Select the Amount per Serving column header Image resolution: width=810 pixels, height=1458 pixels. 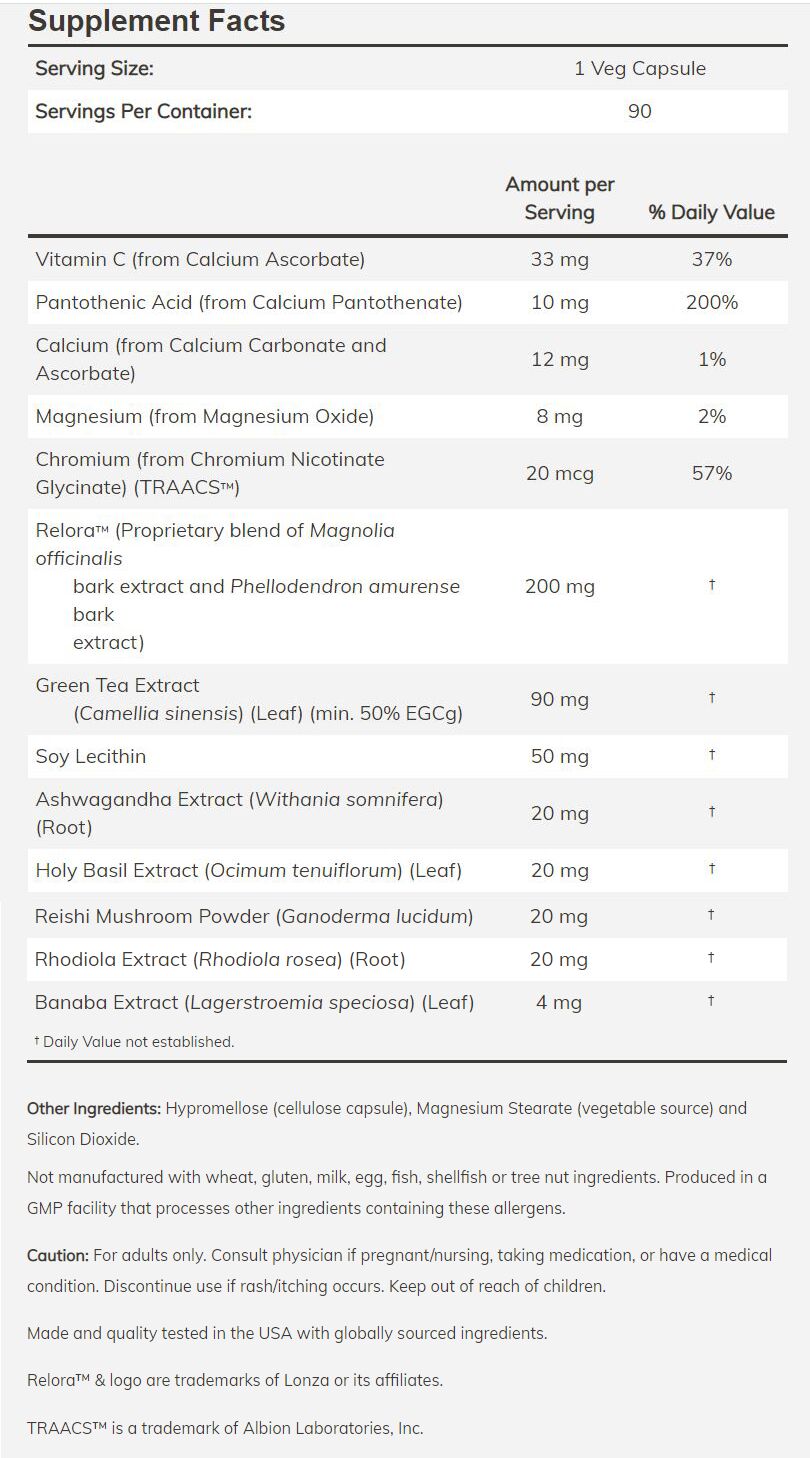559,198
